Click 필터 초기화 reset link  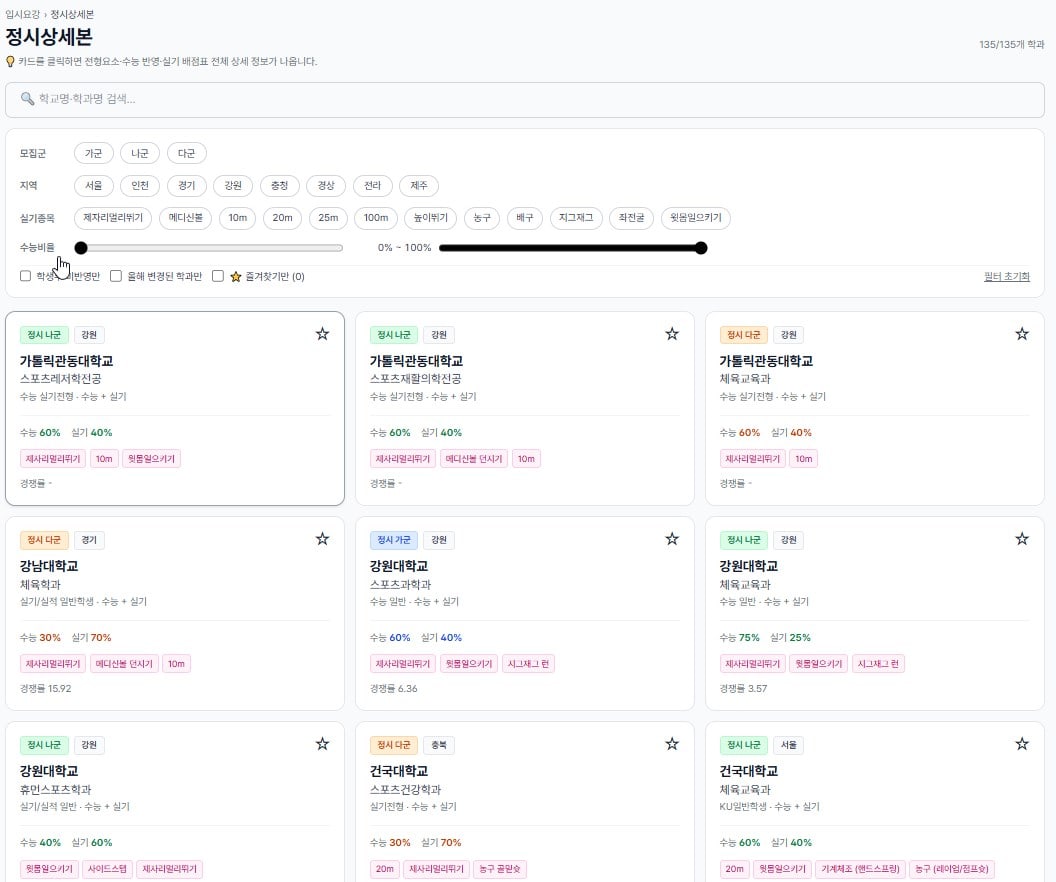(x=1006, y=277)
